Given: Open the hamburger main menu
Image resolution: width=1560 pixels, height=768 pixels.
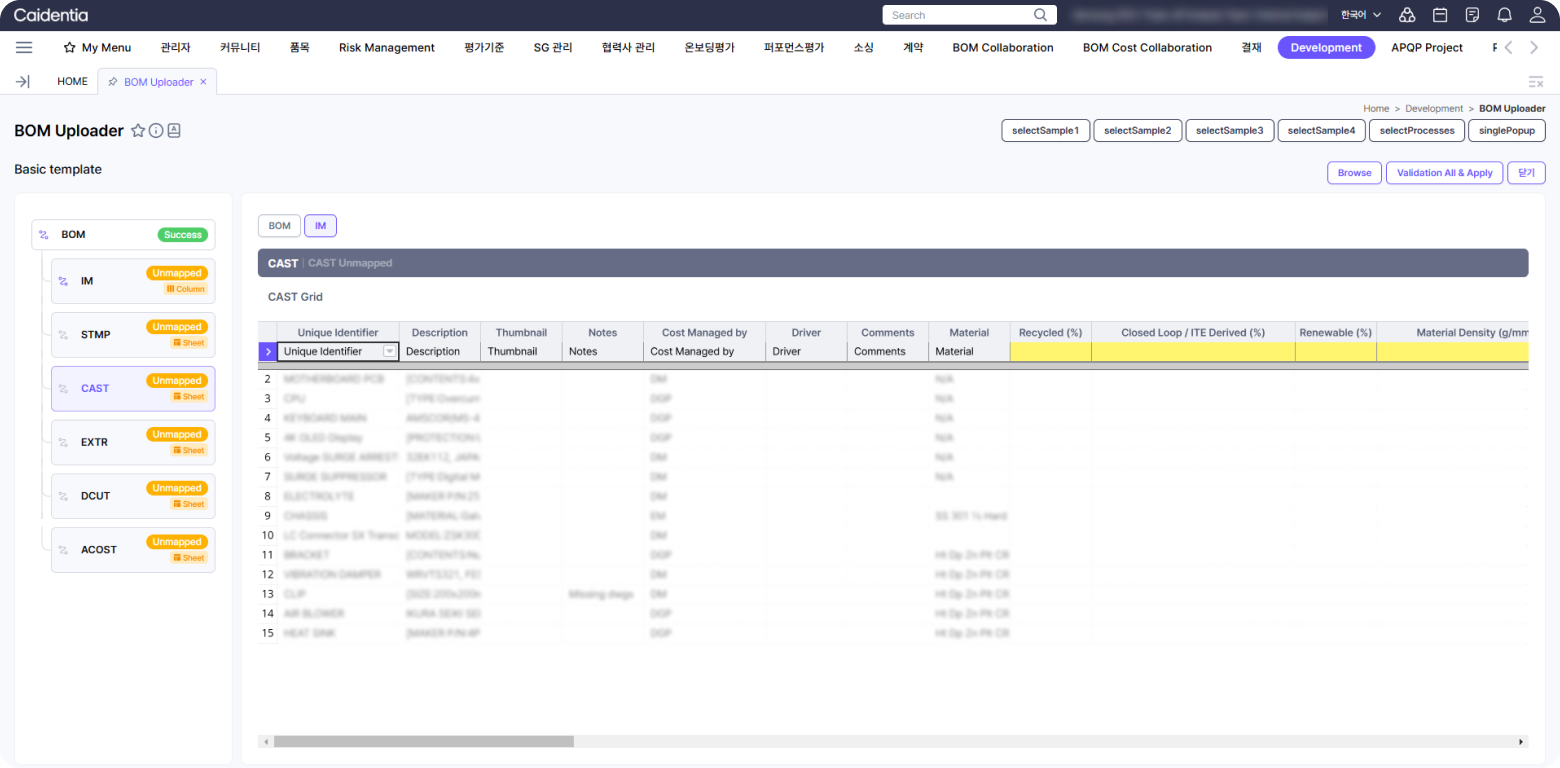Looking at the screenshot, I should (24, 47).
